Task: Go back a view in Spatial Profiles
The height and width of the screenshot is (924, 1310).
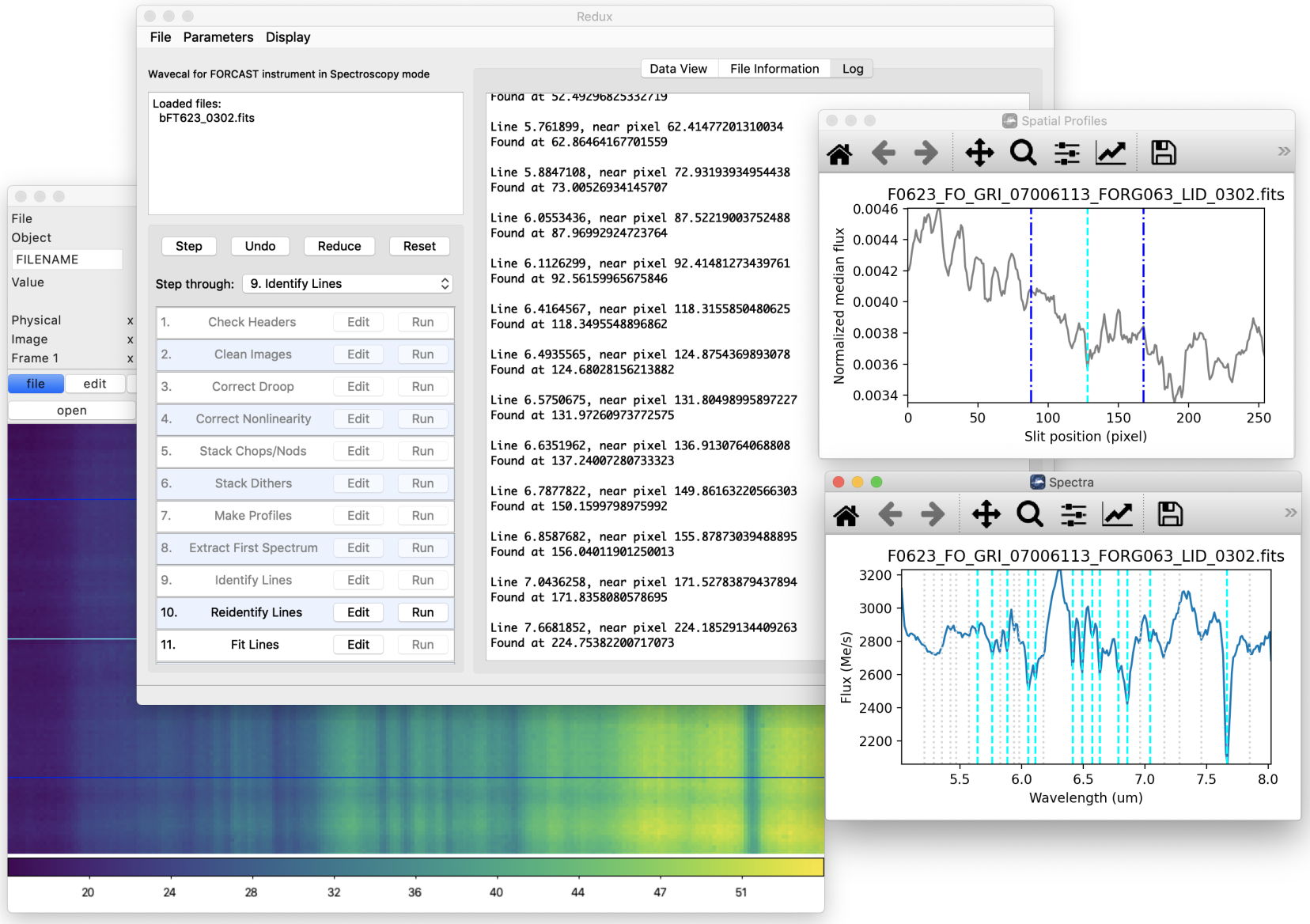Action: 884,152
